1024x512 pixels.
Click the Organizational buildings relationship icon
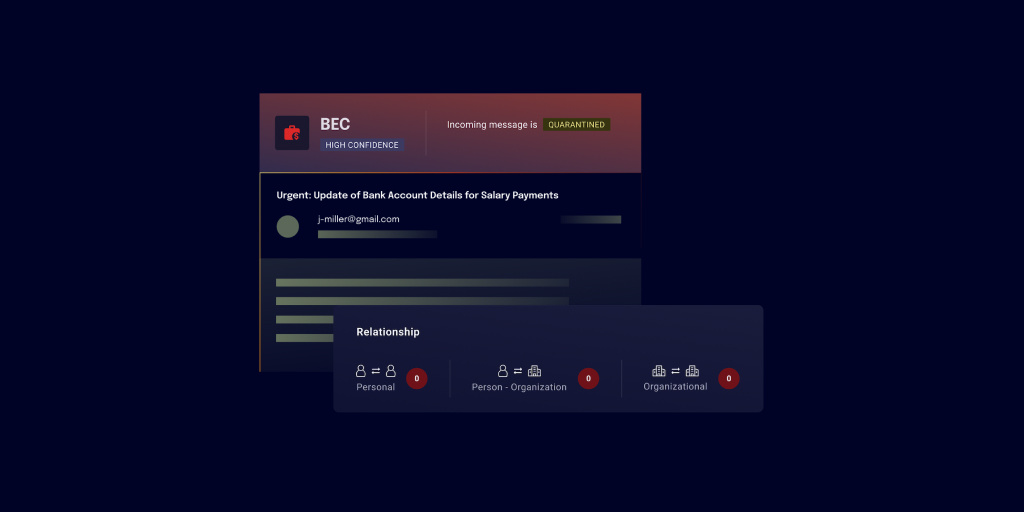675,371
